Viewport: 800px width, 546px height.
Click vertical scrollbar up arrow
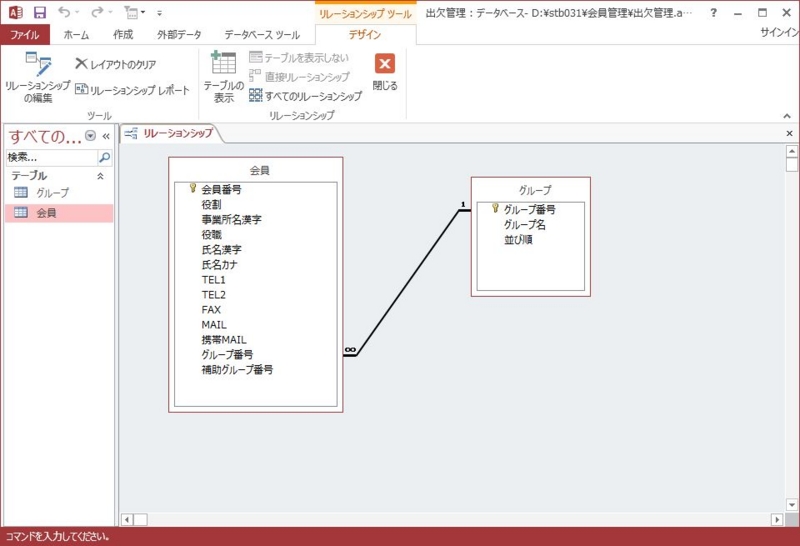coord(792,151)
